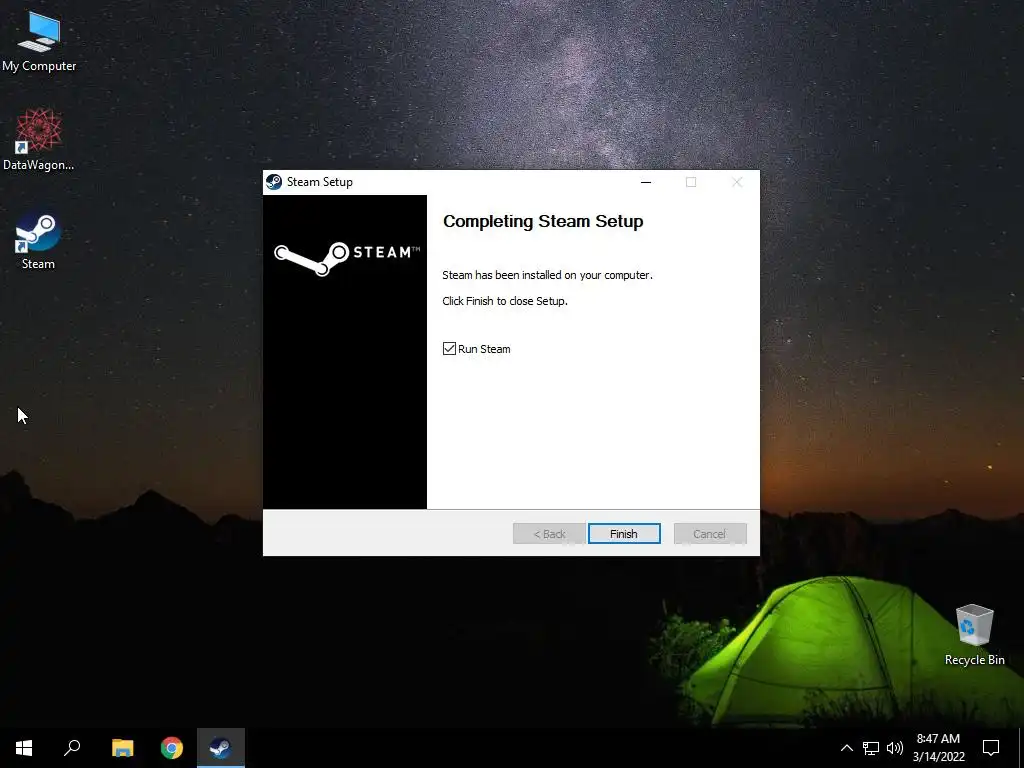Open the network status tray icon
Viewport: 1024px width, 768px height.
(871, 748)
